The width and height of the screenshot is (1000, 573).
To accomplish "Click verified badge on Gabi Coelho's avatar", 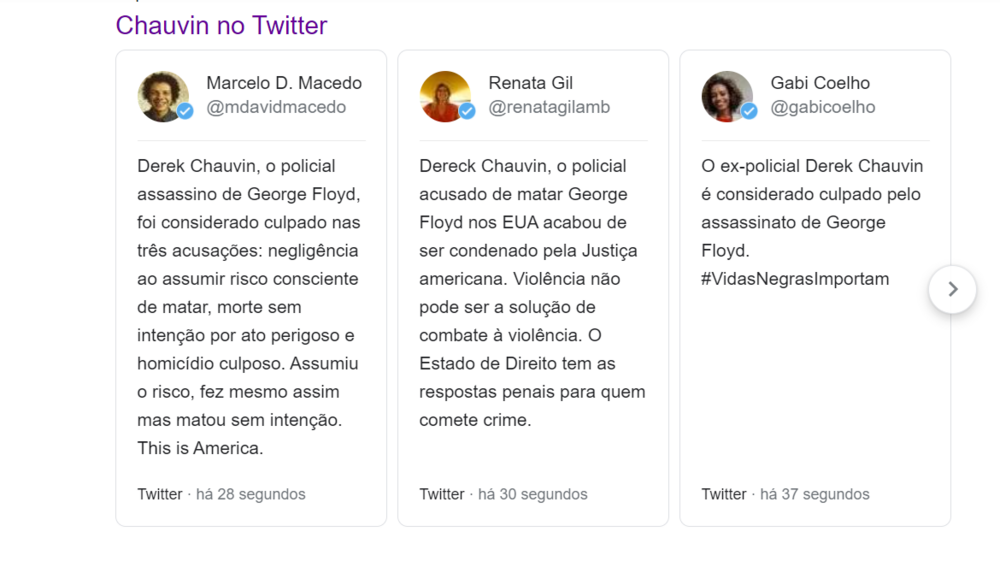I will tap(749, 111).
